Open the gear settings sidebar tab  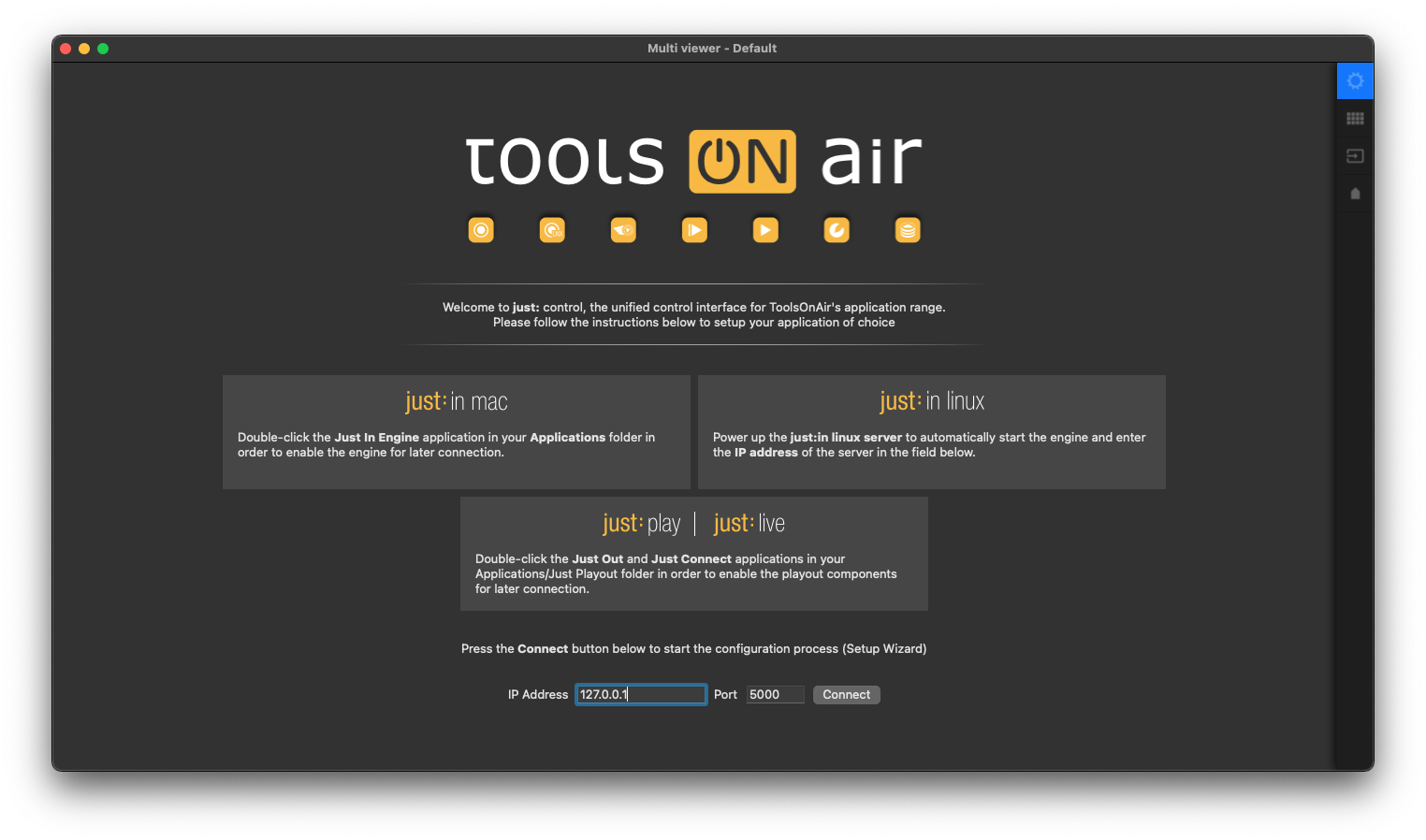pos(1355,81)
